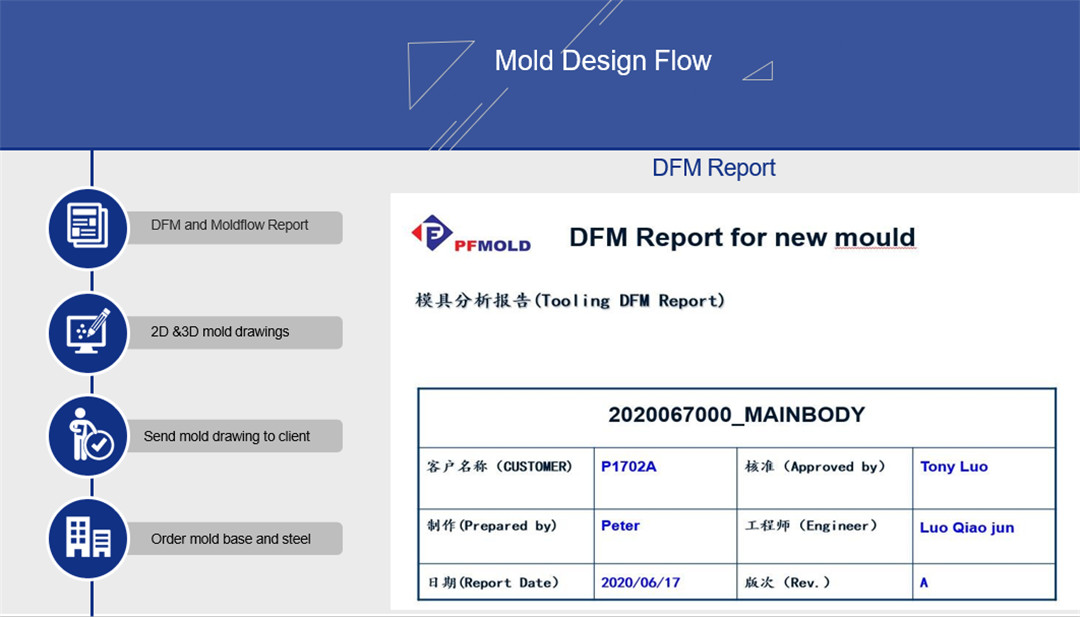Click the person with checkmark icon
The width and height of the screenshot is (1080, 617).
87,436
